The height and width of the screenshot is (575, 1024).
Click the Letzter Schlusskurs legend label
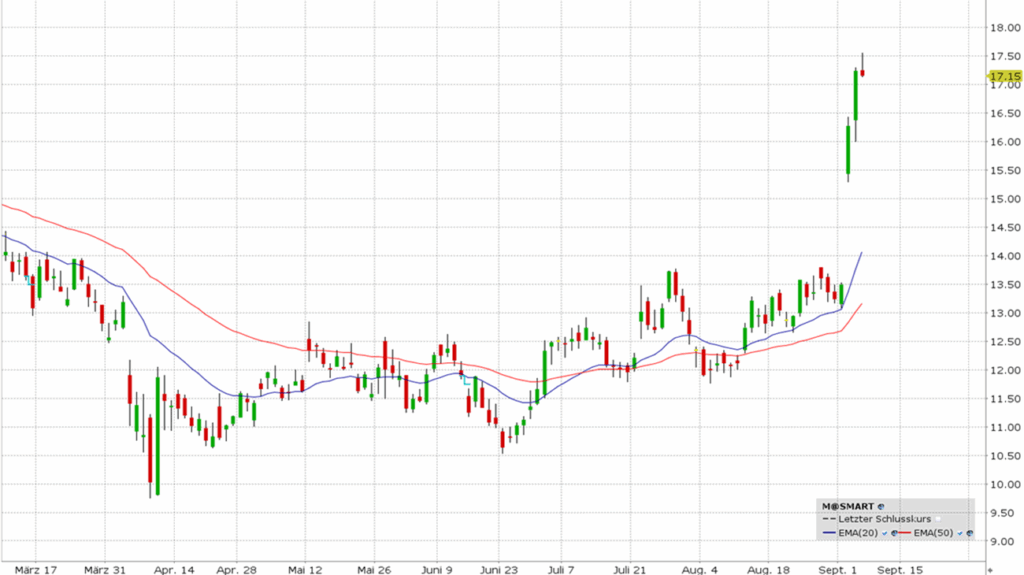tap(884, 519)
